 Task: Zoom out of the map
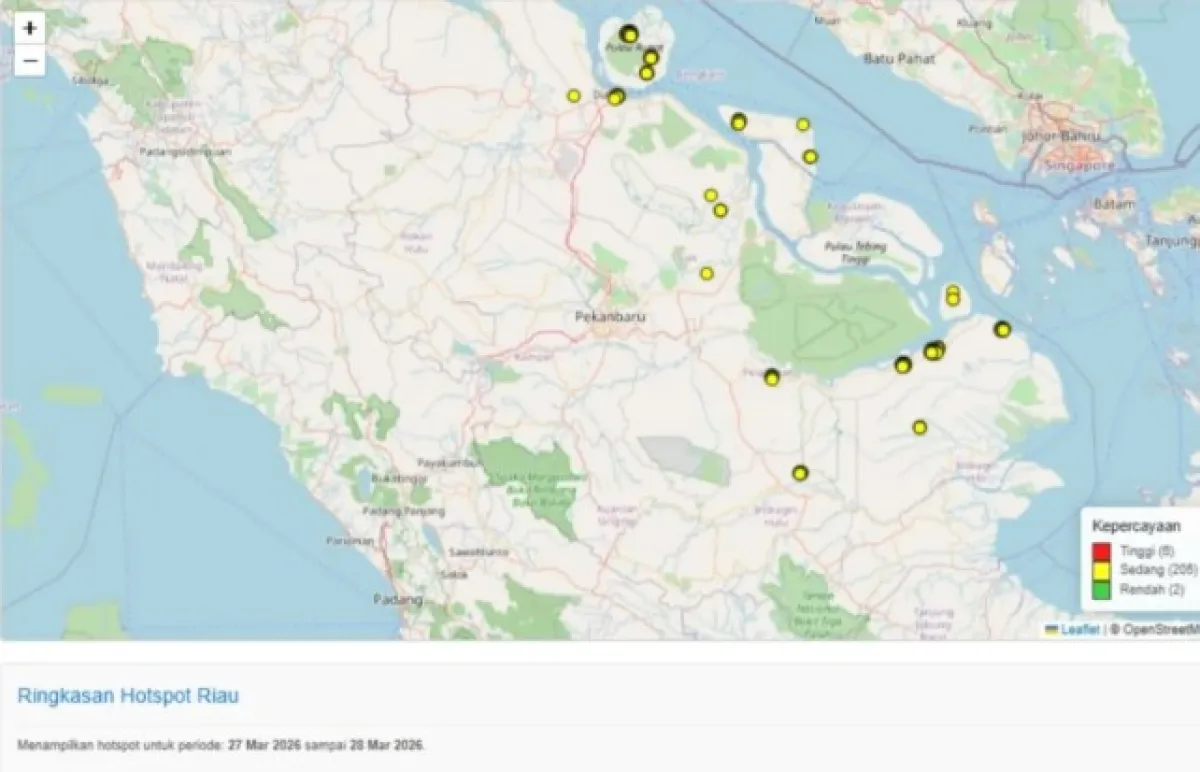tap(30, 61)
